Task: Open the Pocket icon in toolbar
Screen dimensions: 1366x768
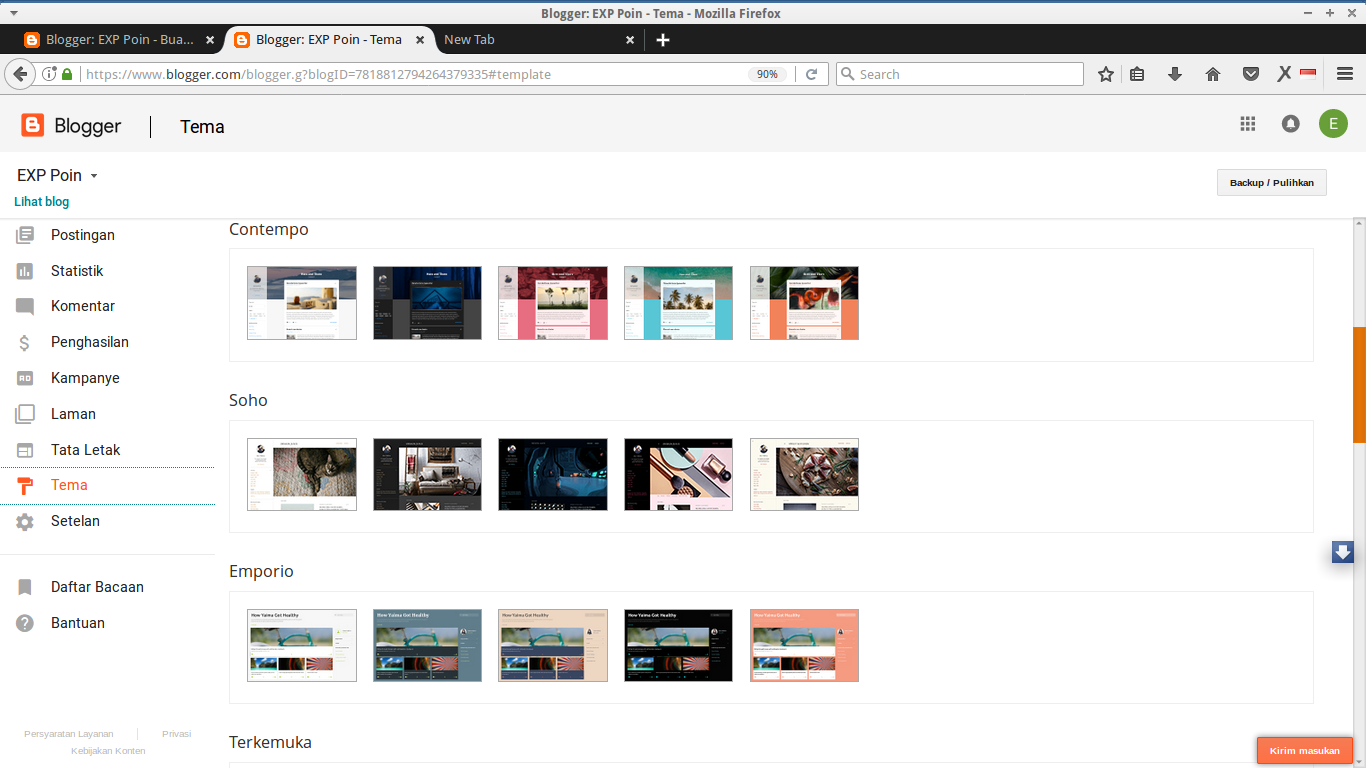Action: tap(1251, 74)
